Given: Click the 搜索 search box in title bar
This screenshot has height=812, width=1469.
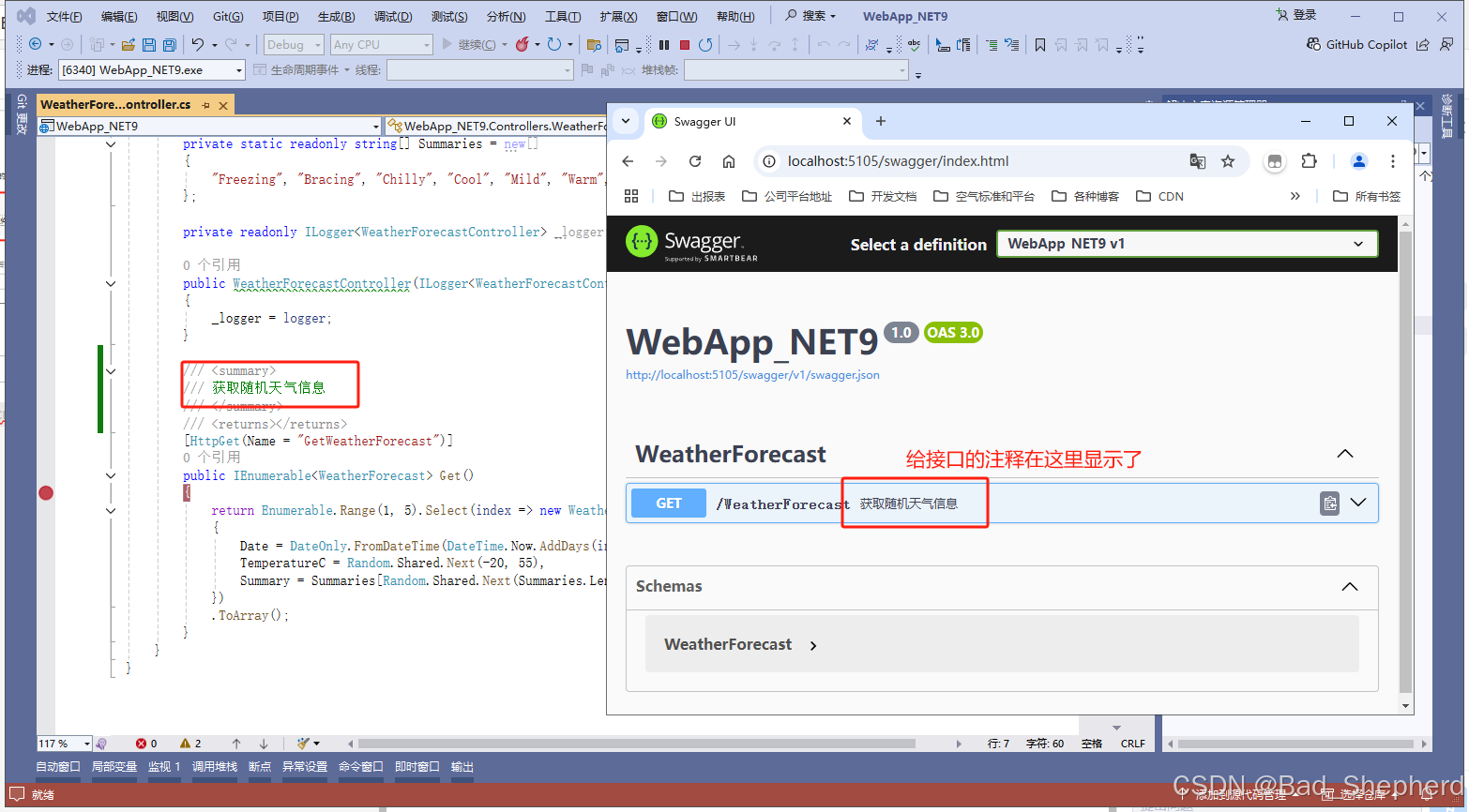Looking at the screenshot, I should click(x=810, y=16).
